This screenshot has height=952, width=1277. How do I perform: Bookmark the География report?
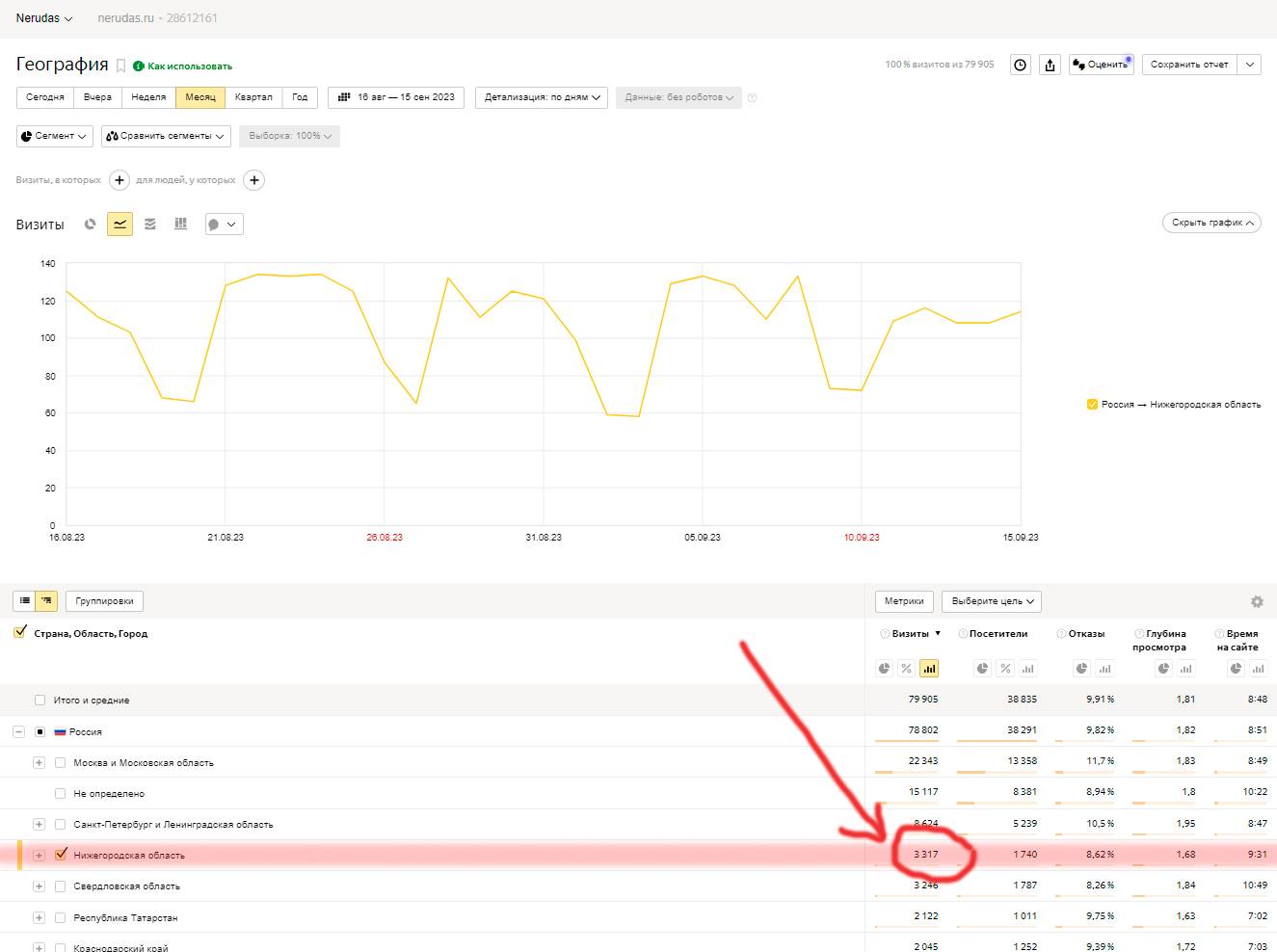coord(120,66)
